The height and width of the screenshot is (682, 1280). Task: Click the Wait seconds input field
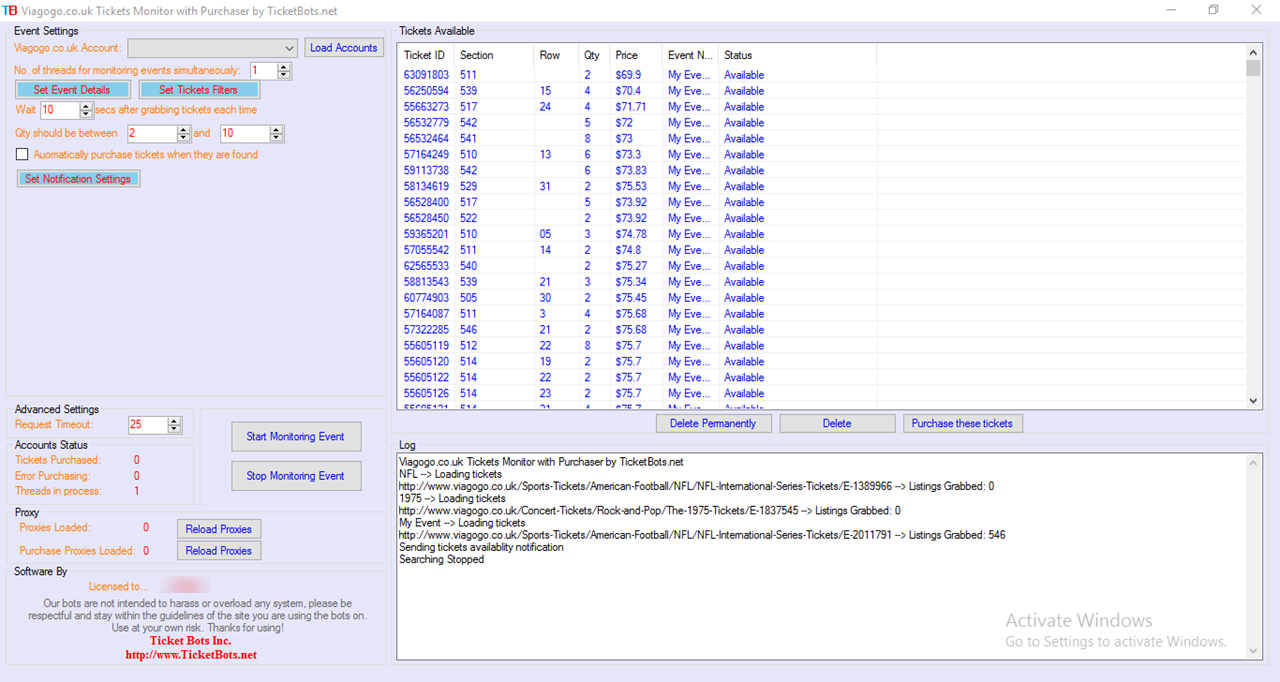click(x=61, y=110)
